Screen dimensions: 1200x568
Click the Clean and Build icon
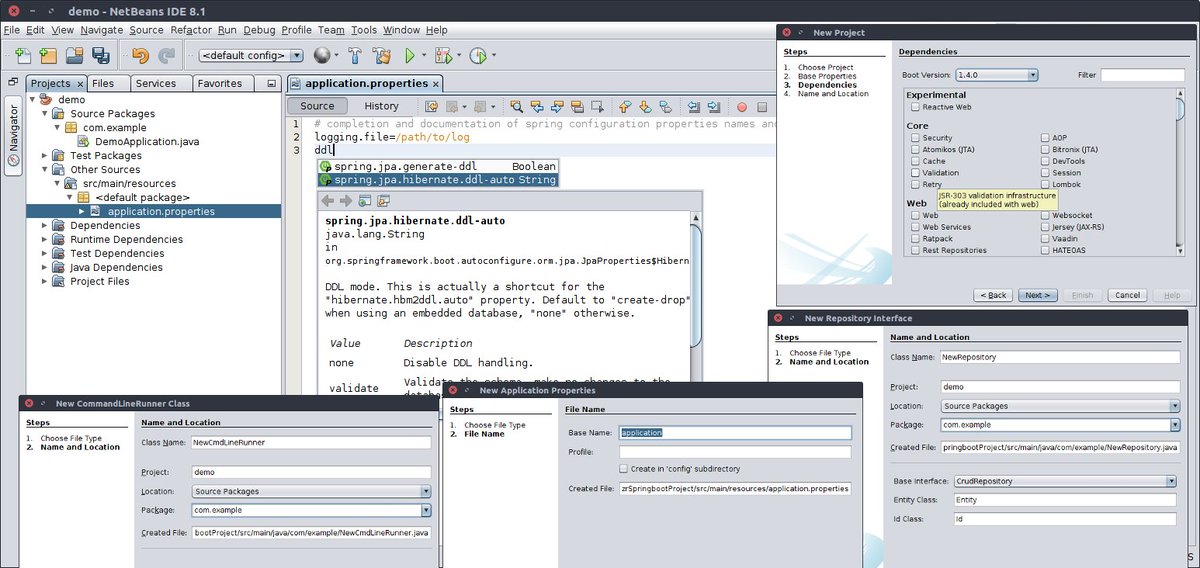[x=381, y=55]
